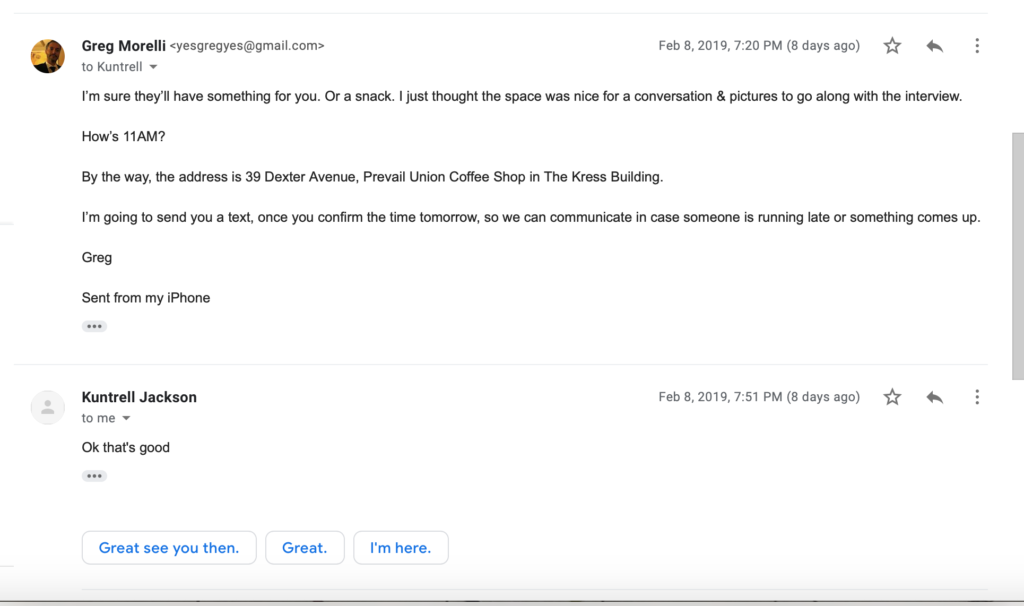The height and width of the screenshot is (606, 1024).
Task: Click Greg Morelli's profile photo
Action: click(48, 56)
